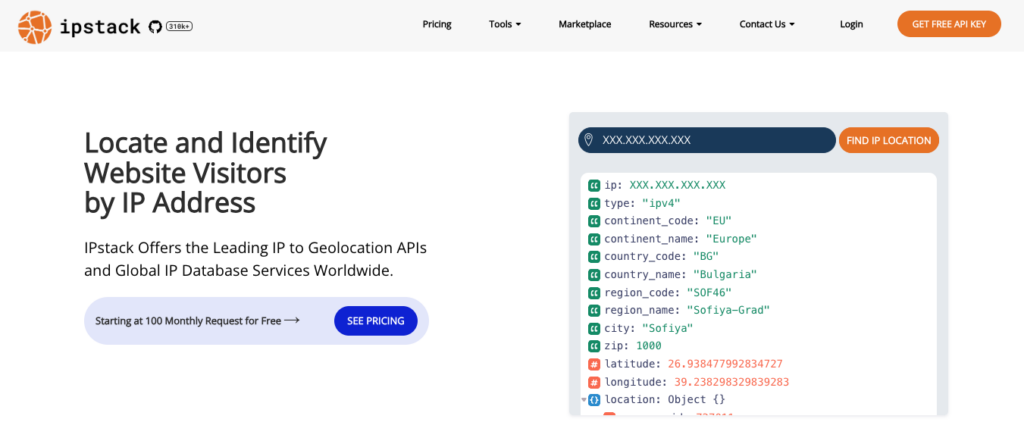The image size is (1024, 444).
Task: Expand the Tools dropdown menu
Action: [505, 24]
